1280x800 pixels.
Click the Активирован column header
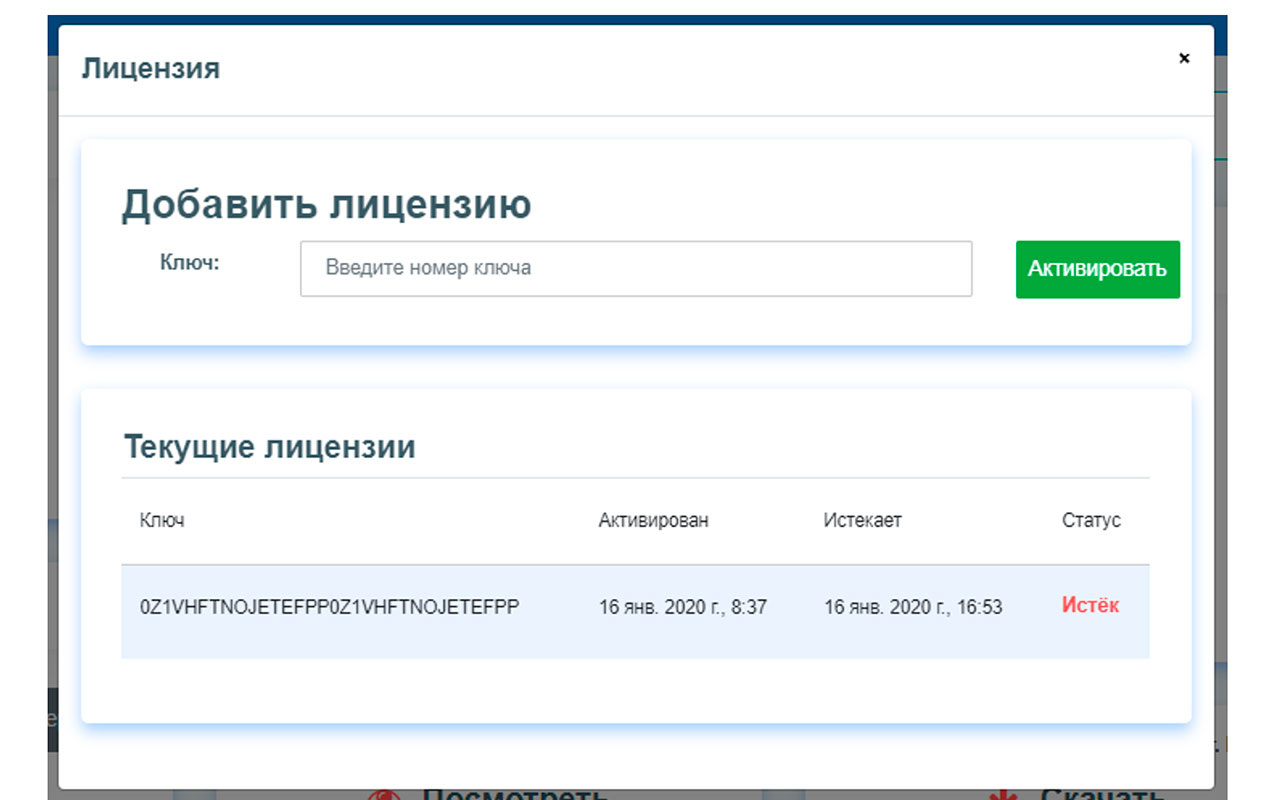tap(653, 521)
